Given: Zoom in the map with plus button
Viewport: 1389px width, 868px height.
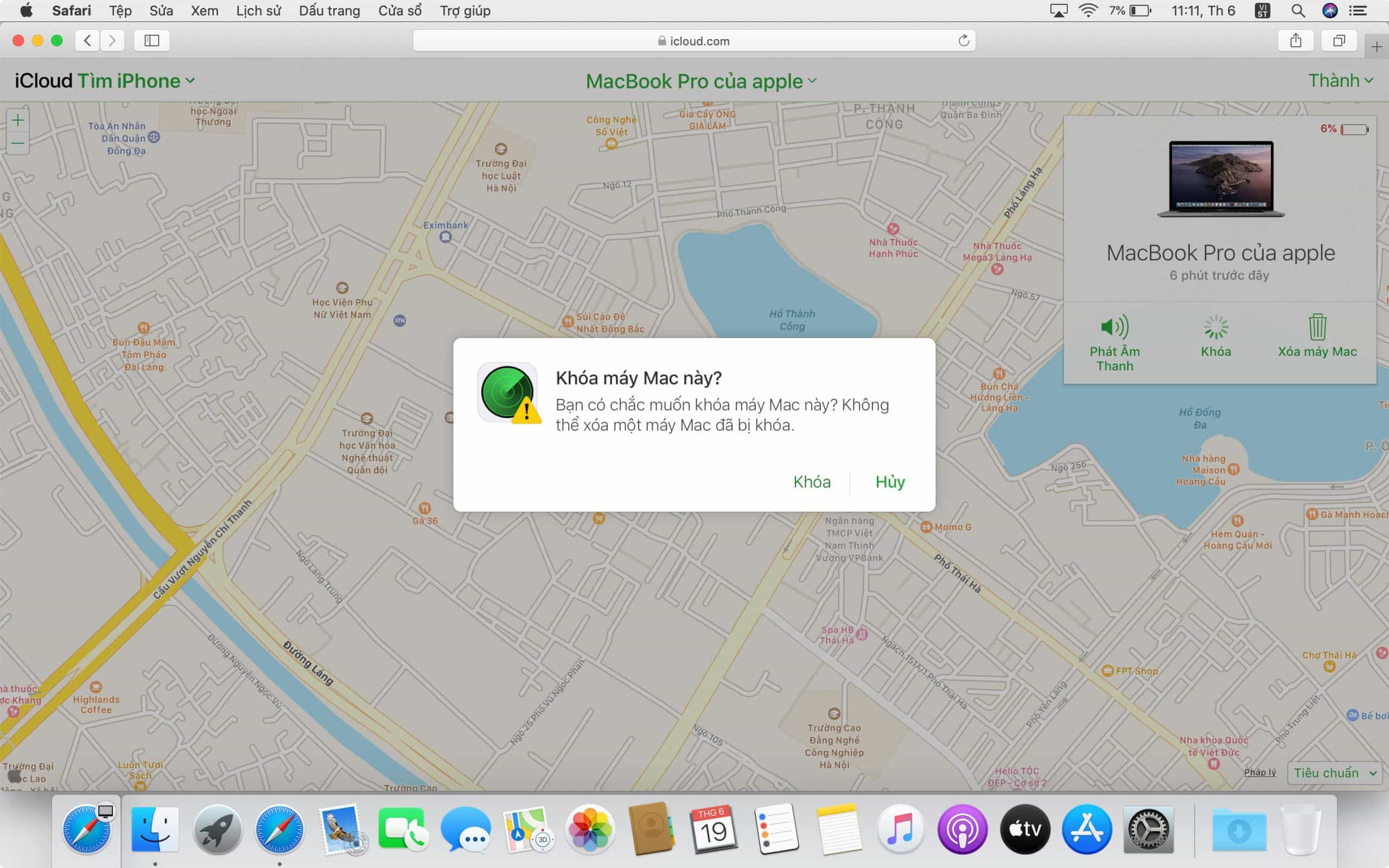Looking at the screenshot, I should click(18, 120).
